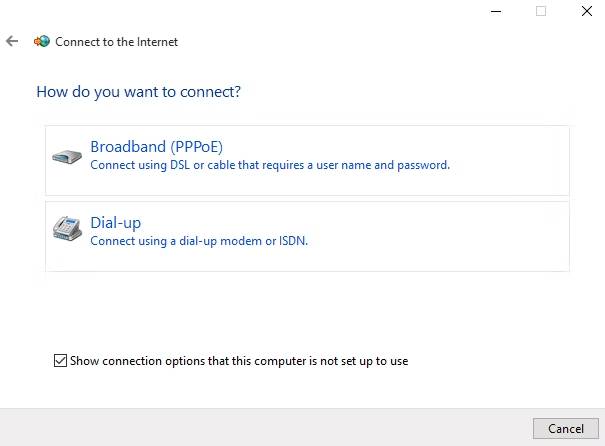Screen dimensions: 605x446
Task: Minimize the Connect to the Internet window
Action: pyautogui.click(x=496, y=11)
